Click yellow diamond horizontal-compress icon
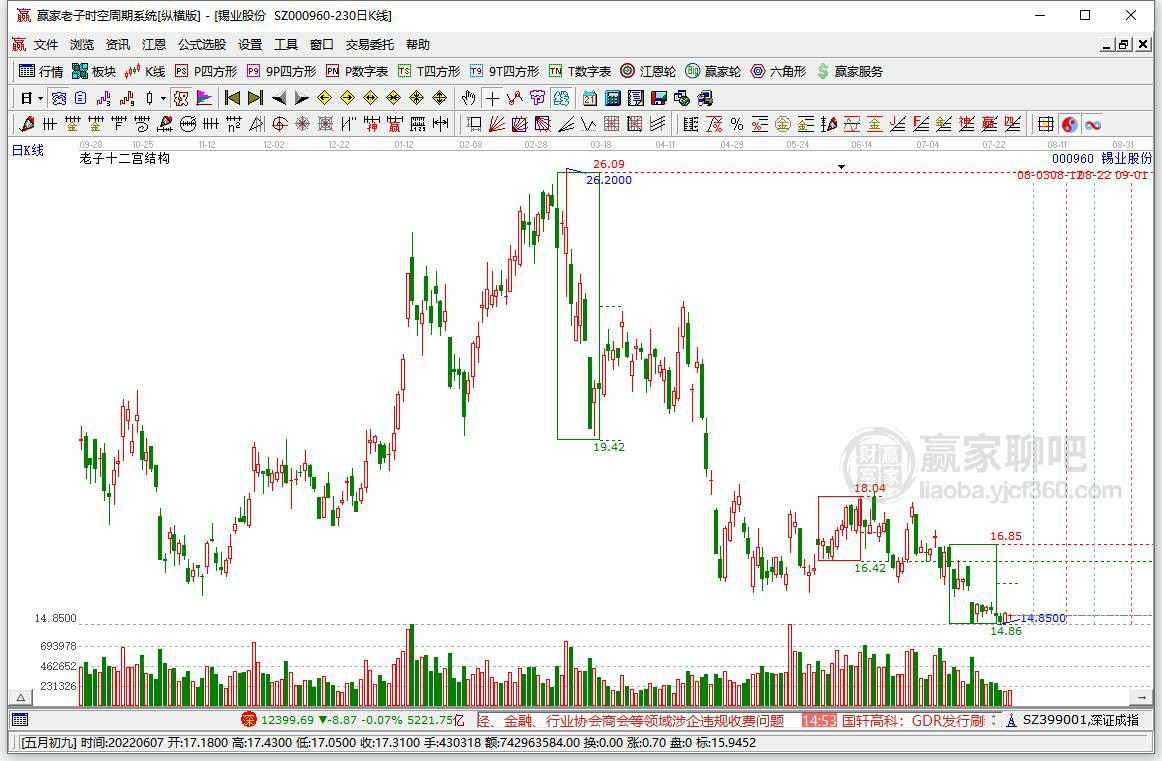The height and width of the screenshot is (761, 1162). (394, 98)
